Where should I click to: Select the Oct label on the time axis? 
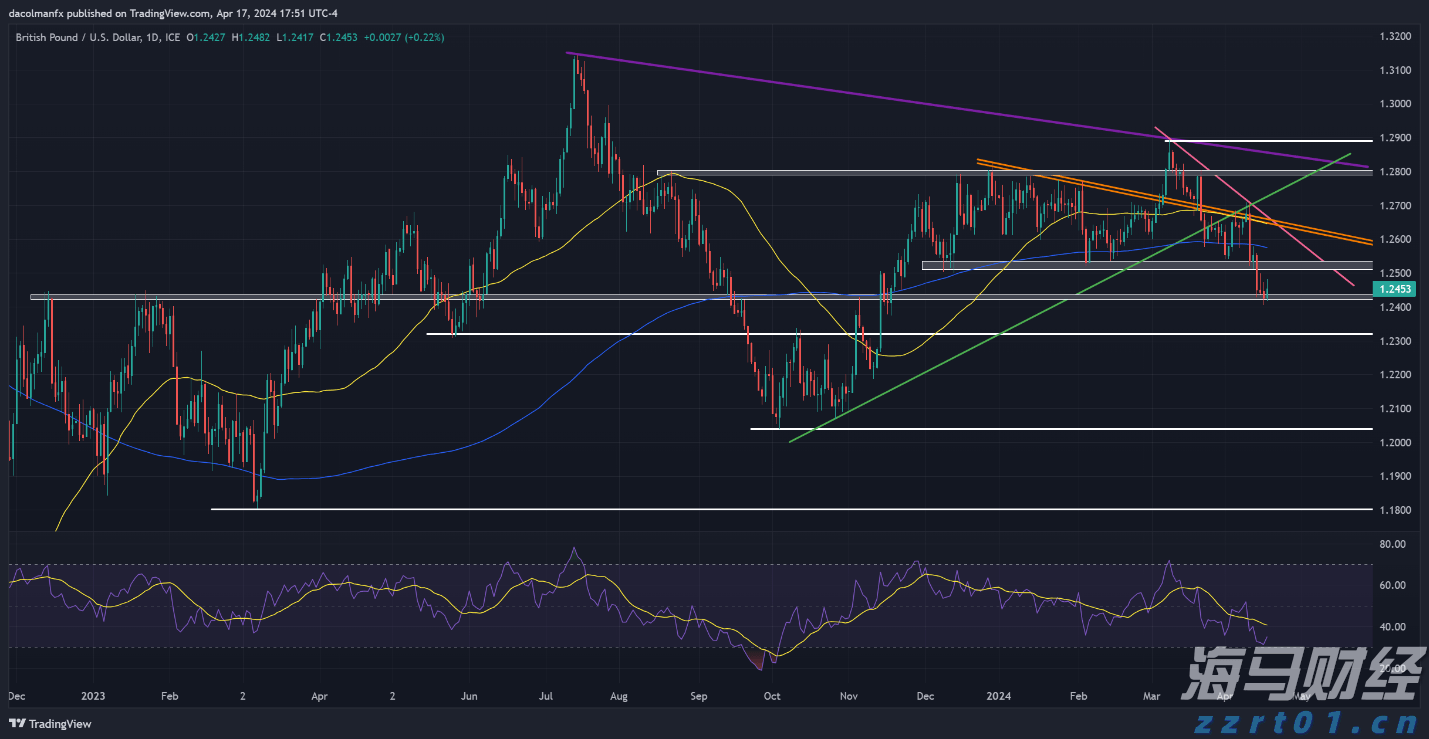click(x=772, y=695)
